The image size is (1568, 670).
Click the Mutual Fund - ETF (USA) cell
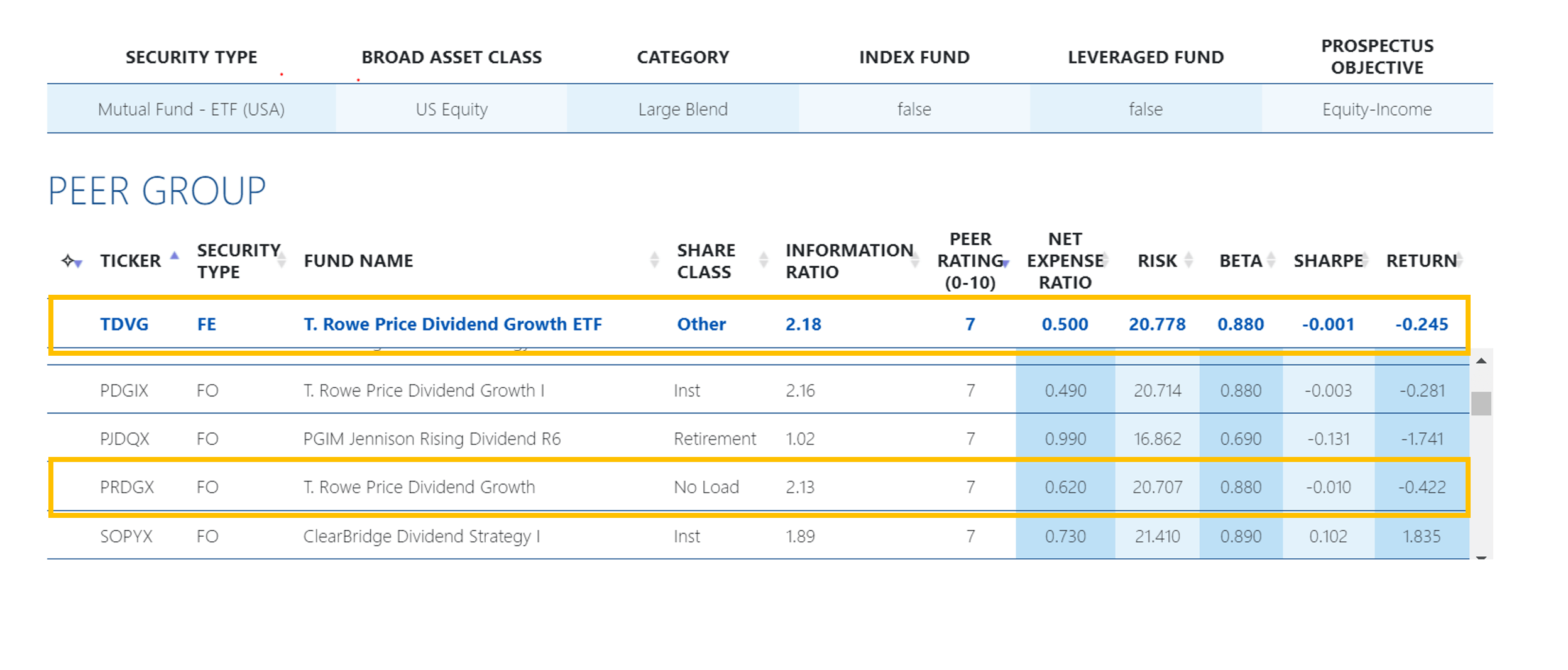(x=192, y=109)
